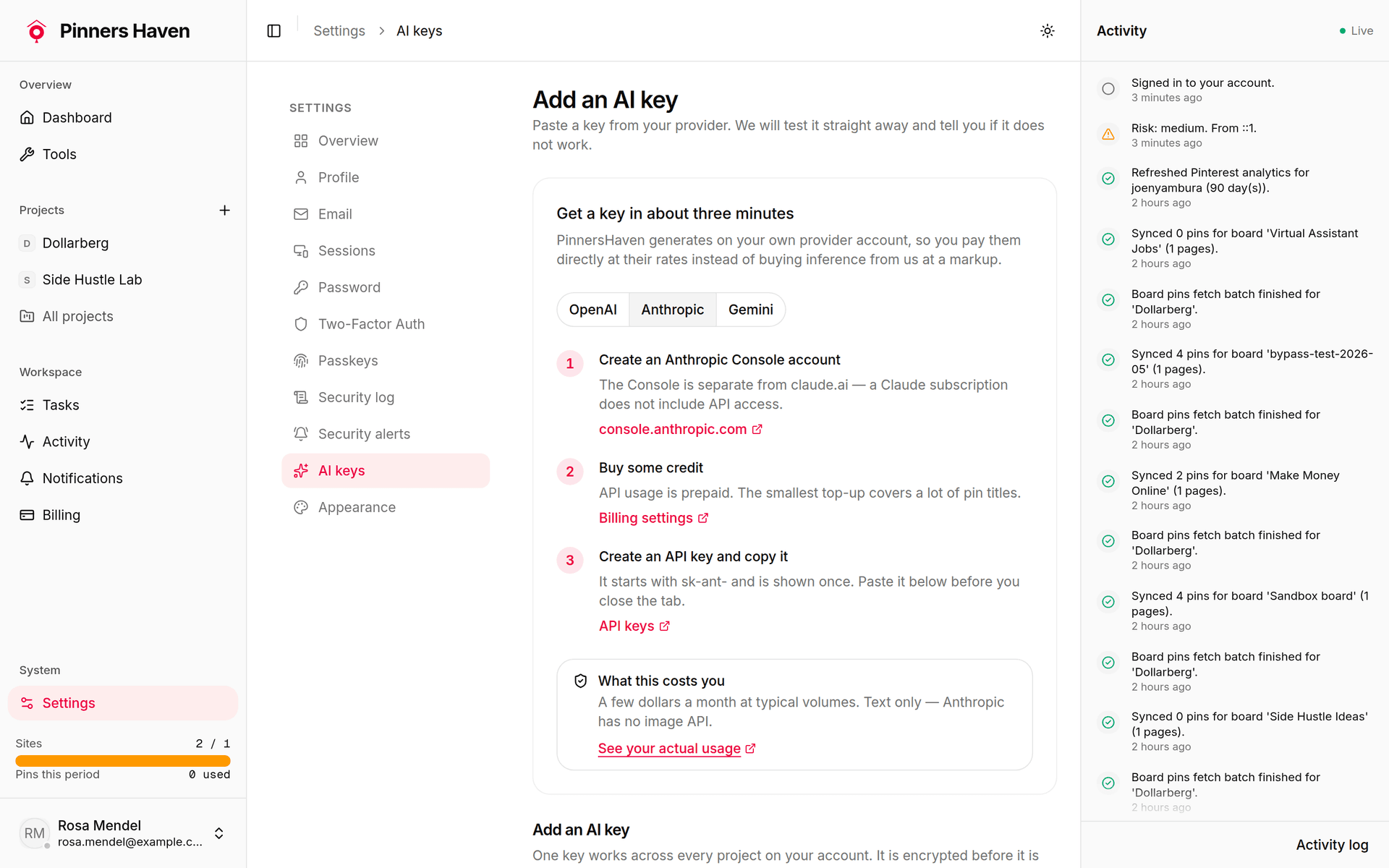This screenshot has height=868, width=1389.
Task: Open the Tools wrench item
Action: 123,154
